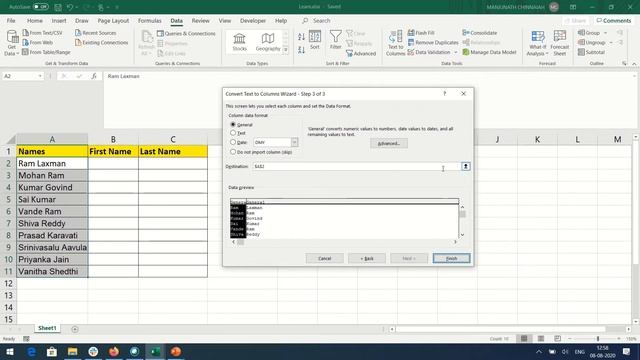This screenshot has height=360, width=640.
Task: Open What-If Analysis dropdown
Action: 536,43
